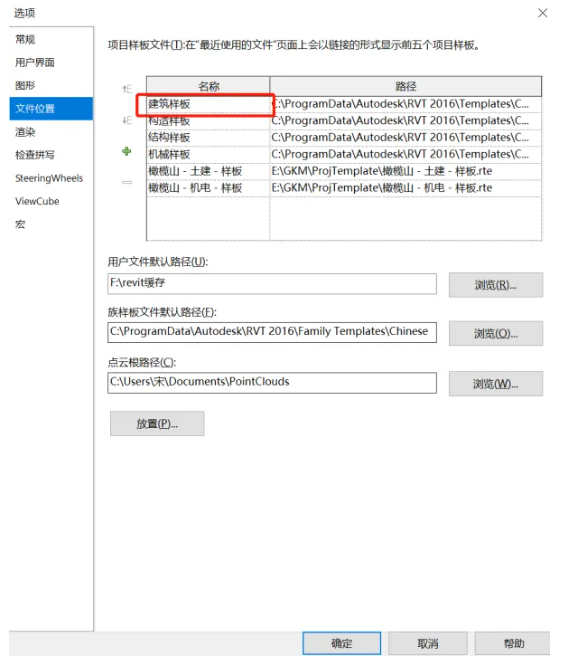Select the 宏 category
The width and height of the screenshot is (565, 662).
click(51, 224)
